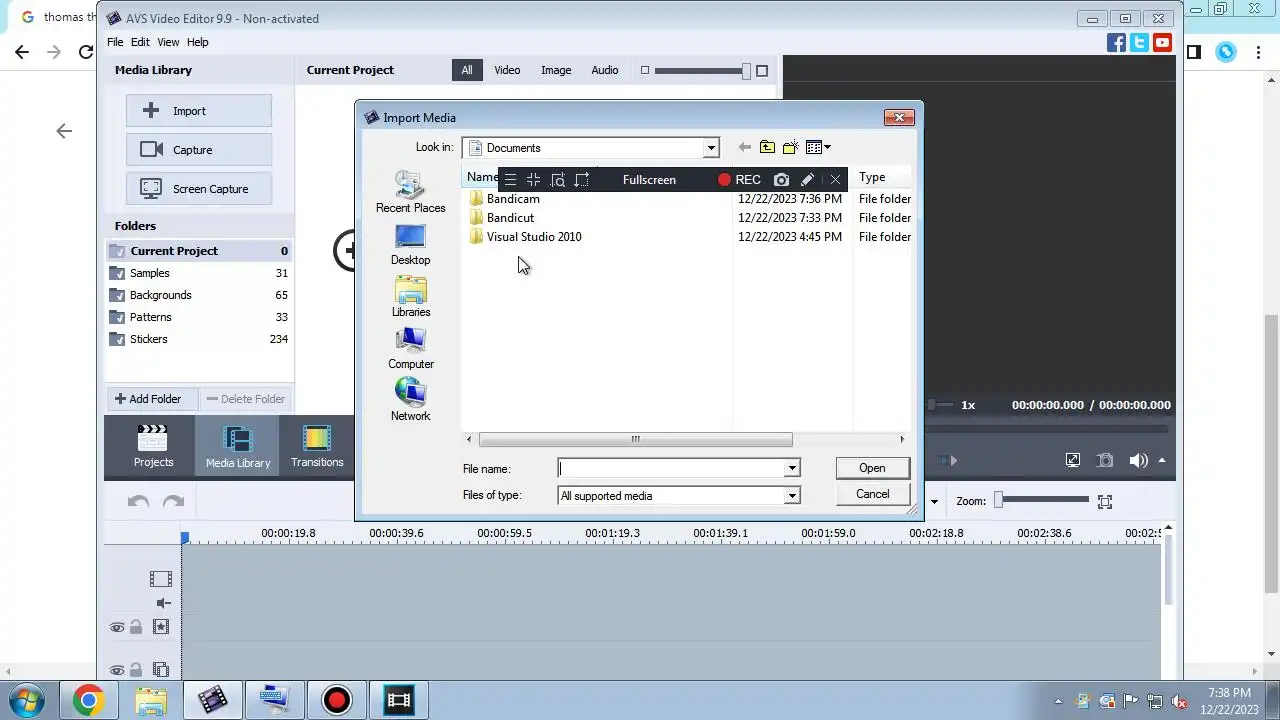Image resolution: width=1280 pixels, height=720 pixels.
Task: Click the main video track icon
Action: tap(160, 579)
